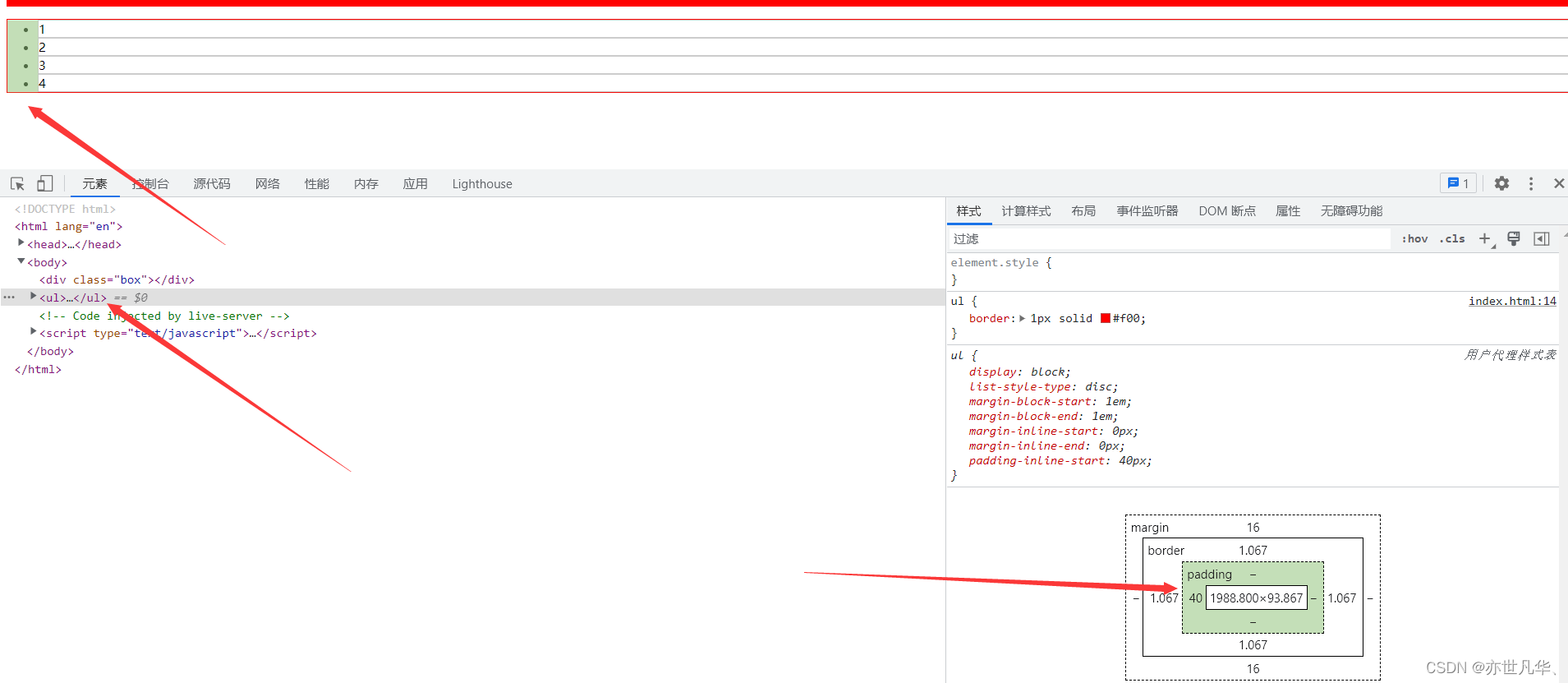Select the html lang="en" node
This screenshot has width=1568, height=683.
[68, 226]
